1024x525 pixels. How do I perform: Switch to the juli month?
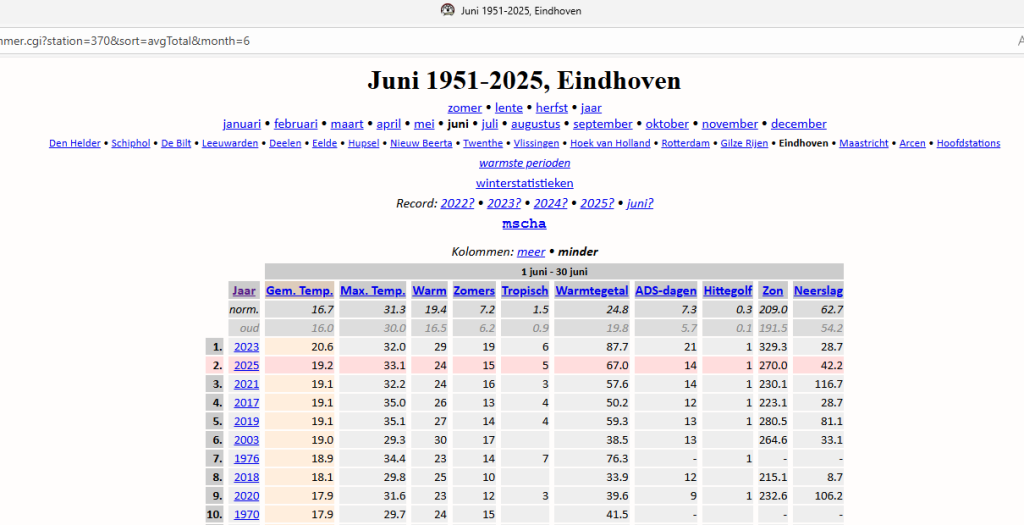tap(490, 123)
